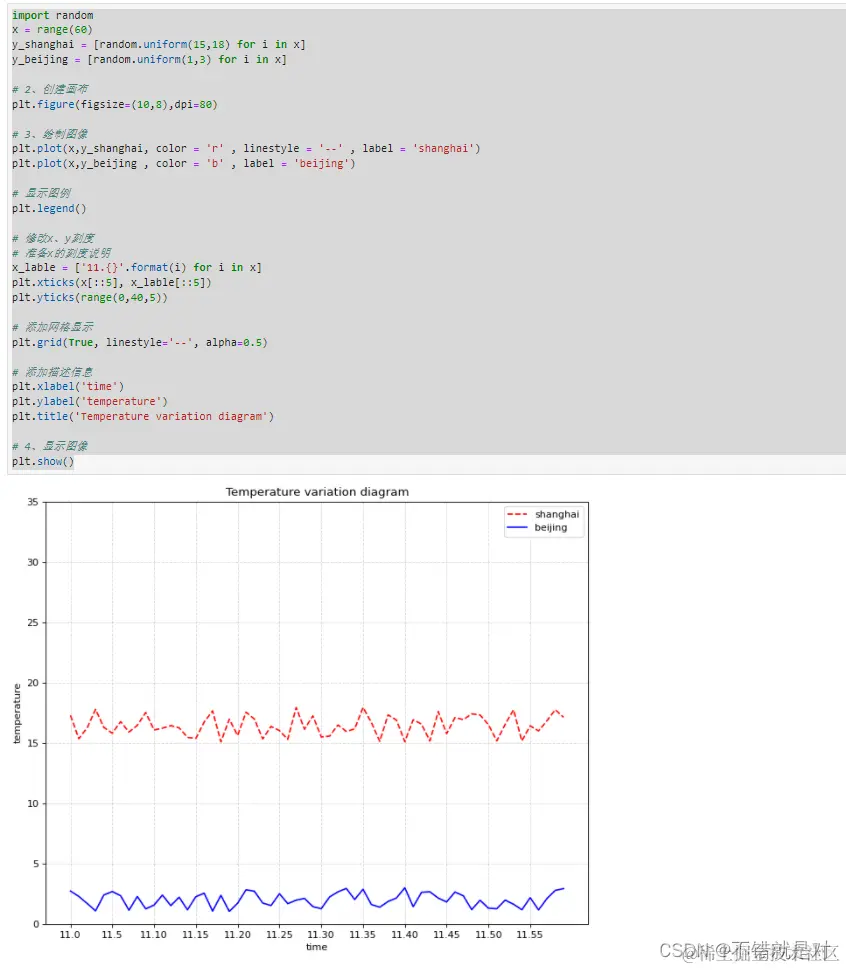Click the '# 添加网格显示' comment
This screenshot has height=970, width=846.
[53, 327]
